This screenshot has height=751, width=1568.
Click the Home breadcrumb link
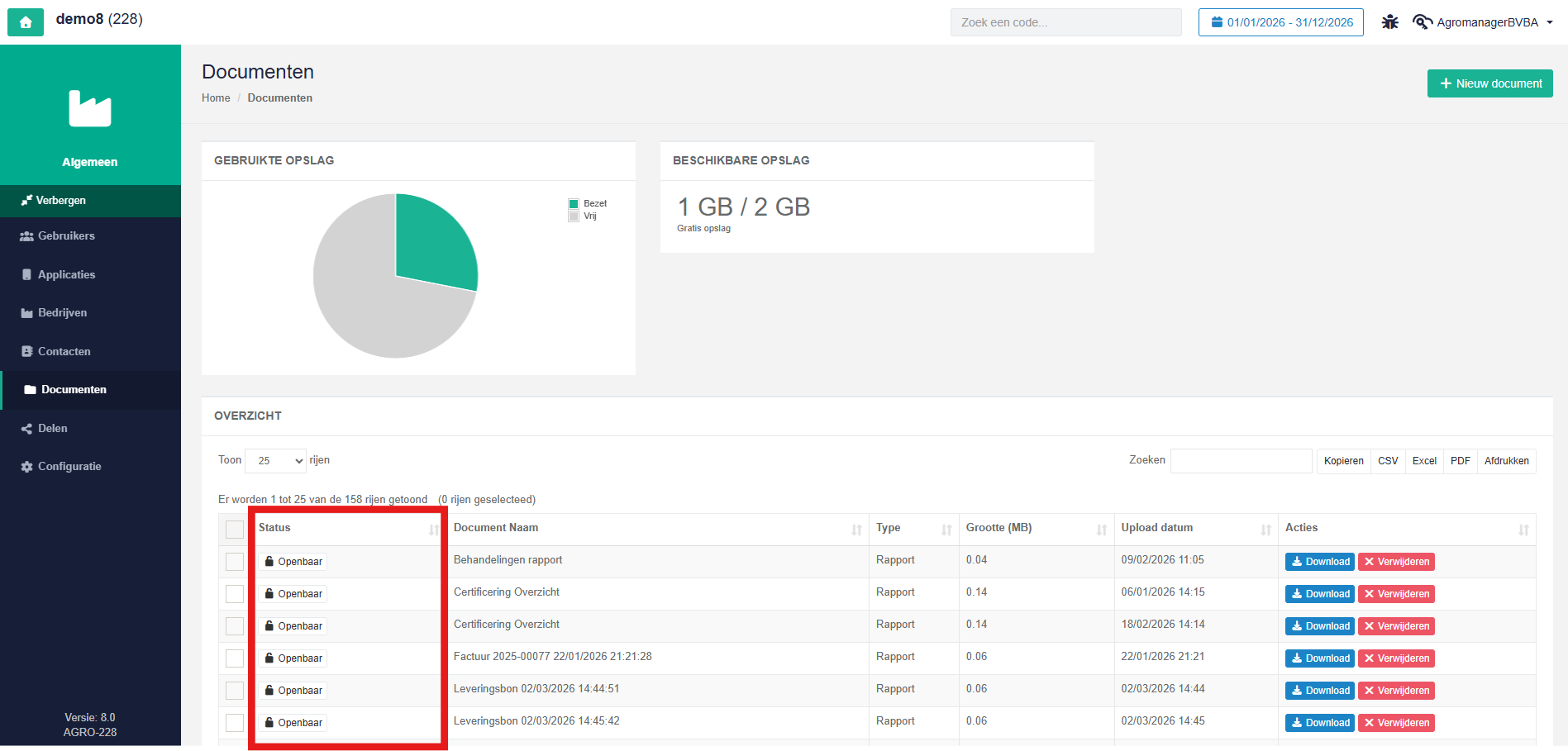[216, 97]
